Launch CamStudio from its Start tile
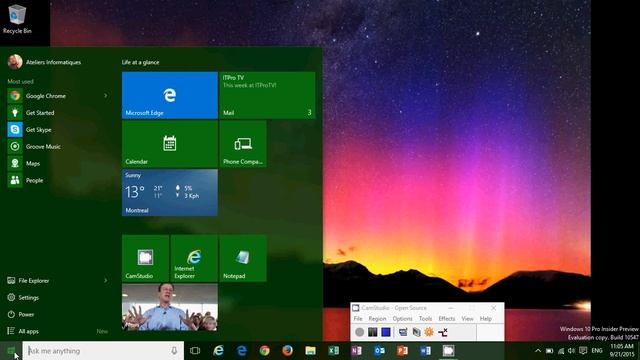This screenshot has width=640, height=360. 145,258
